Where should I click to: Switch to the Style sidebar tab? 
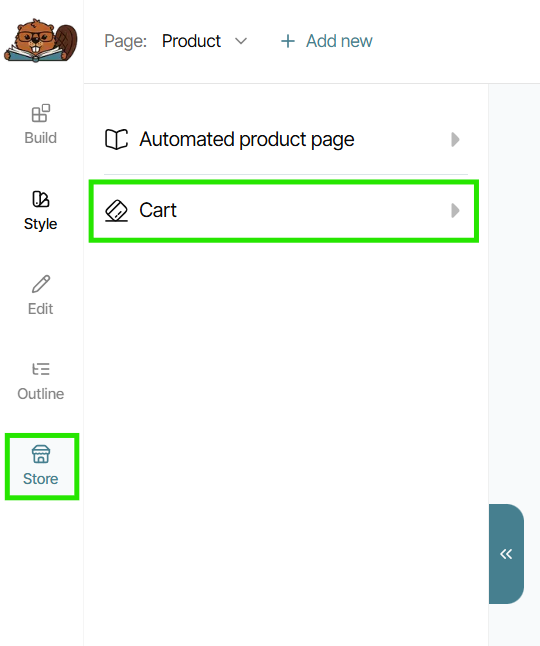tap(40, 211)
